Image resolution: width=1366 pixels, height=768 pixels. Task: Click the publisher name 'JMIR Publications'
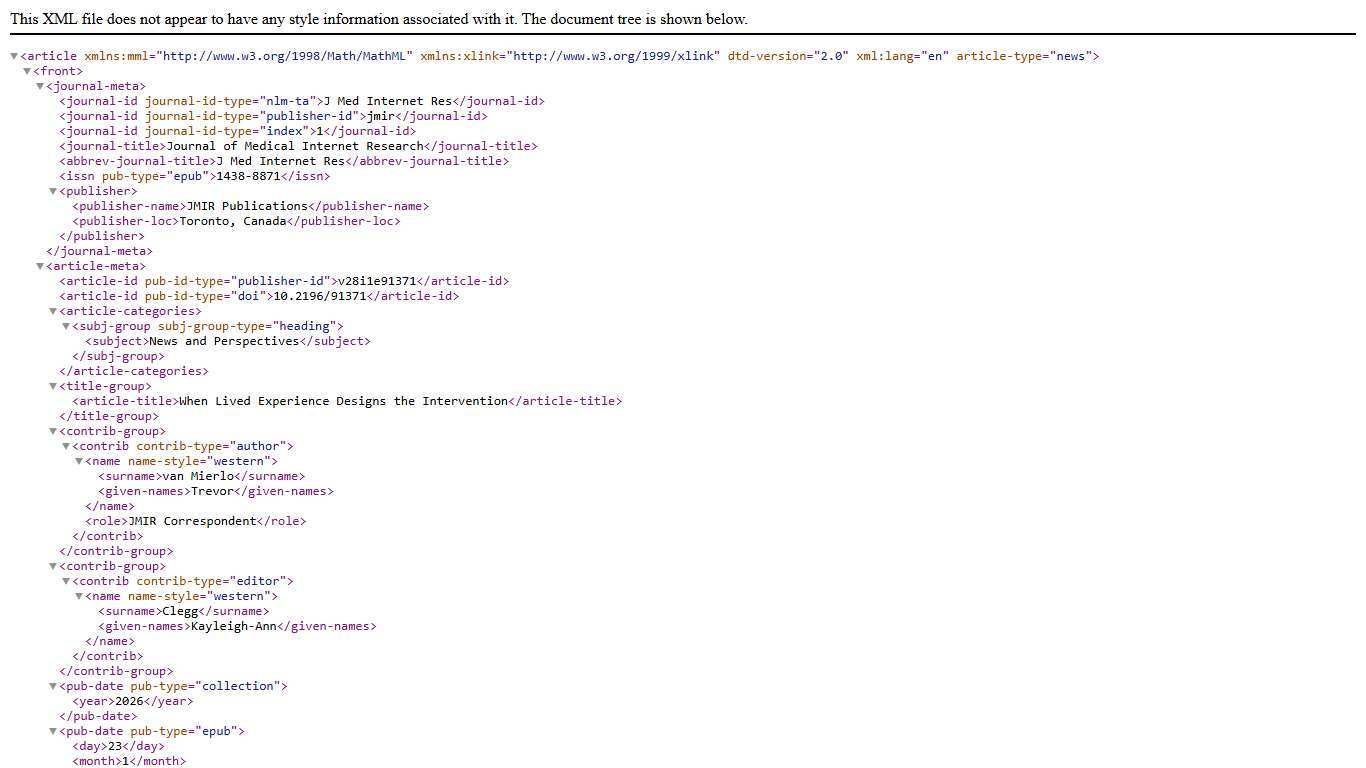coord(247,206)
